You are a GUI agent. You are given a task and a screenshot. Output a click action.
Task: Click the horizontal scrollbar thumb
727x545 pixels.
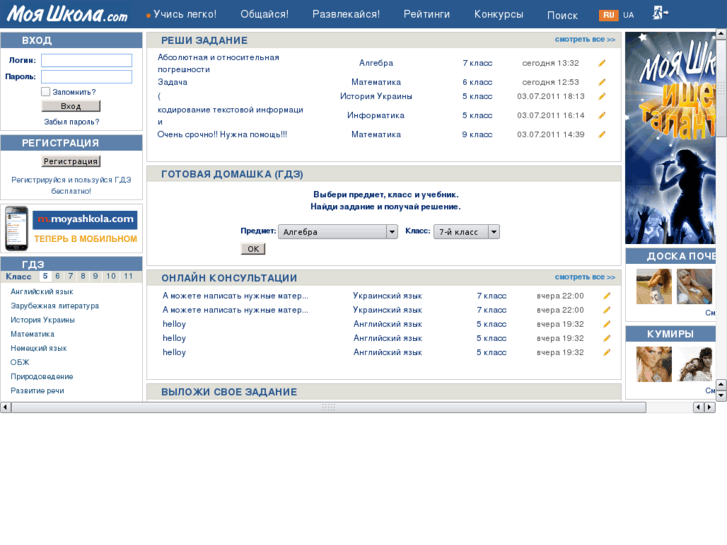pyautogui.click(x=329, y=407)
